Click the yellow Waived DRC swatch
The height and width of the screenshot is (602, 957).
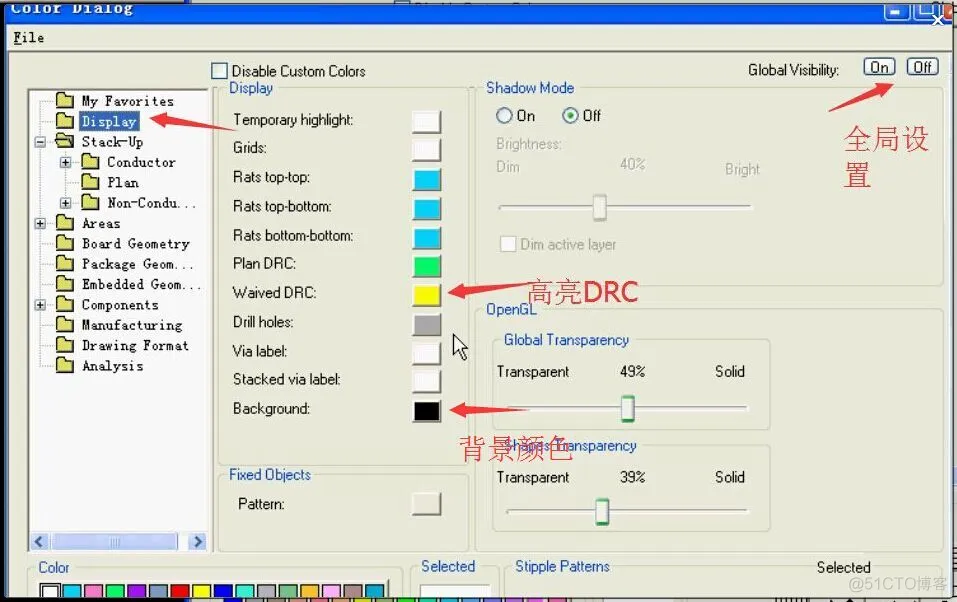pos(426,295)
